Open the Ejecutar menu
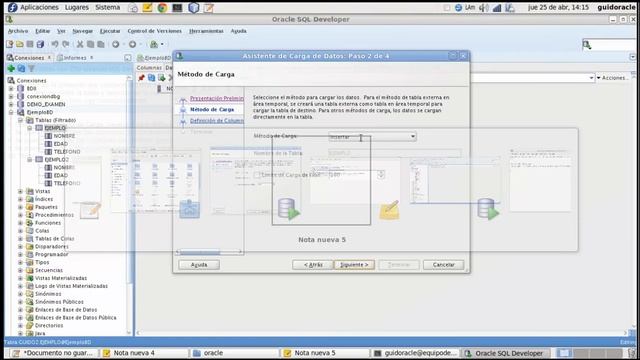Image resolution: width=640 pixels, height=360 pixels. click(110, 31)
